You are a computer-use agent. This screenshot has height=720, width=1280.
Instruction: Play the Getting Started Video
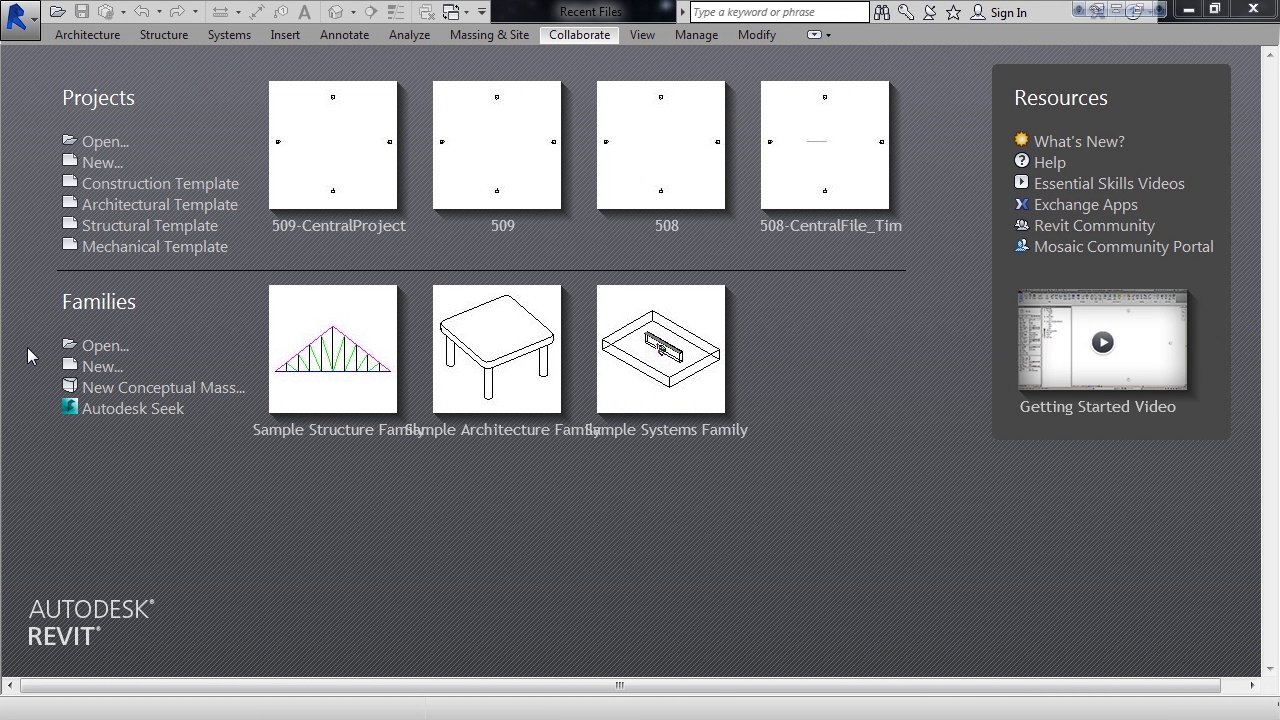click(x=1102, y=342)
